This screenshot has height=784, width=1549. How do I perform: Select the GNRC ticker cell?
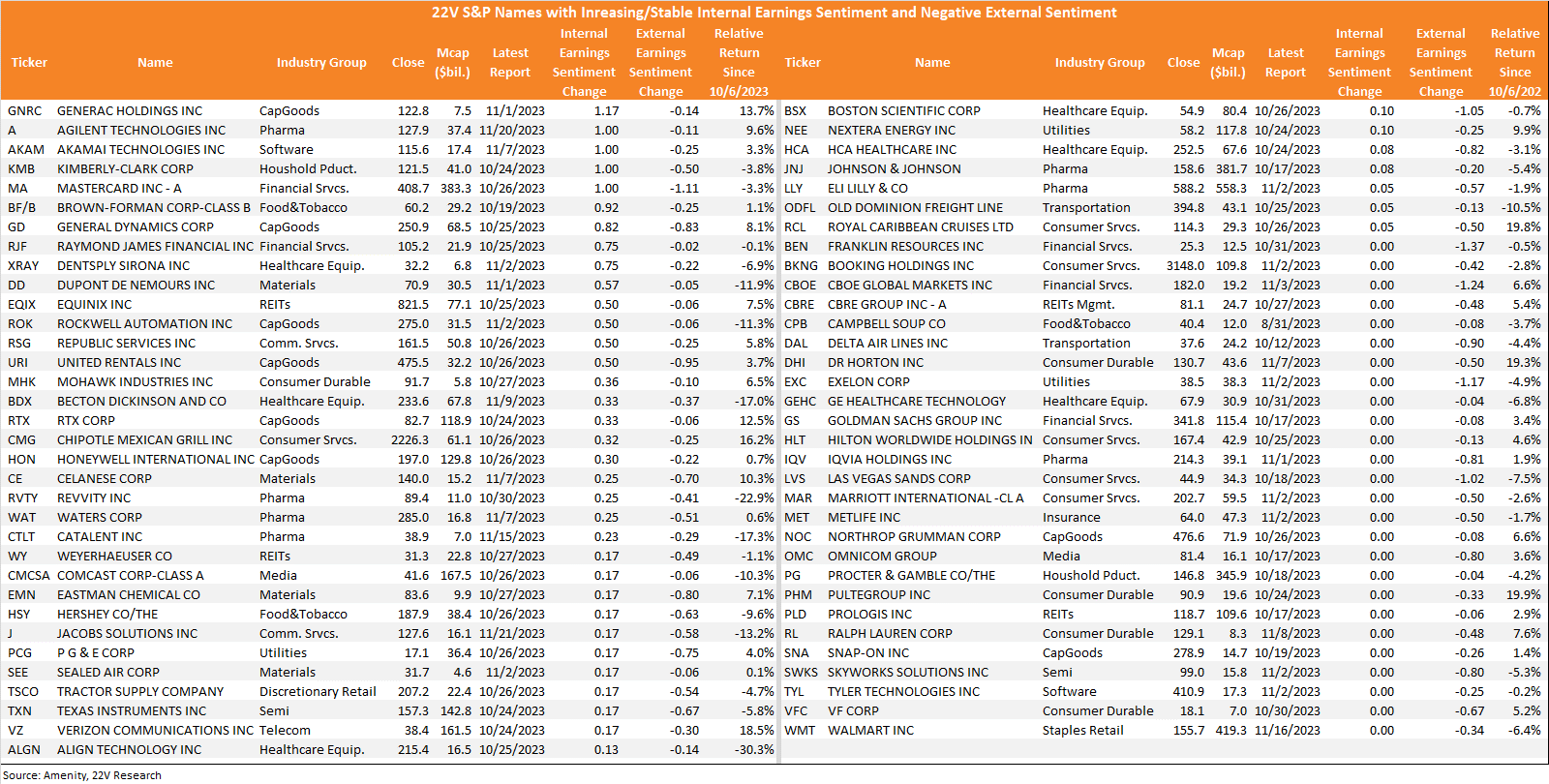click(25, 111)
